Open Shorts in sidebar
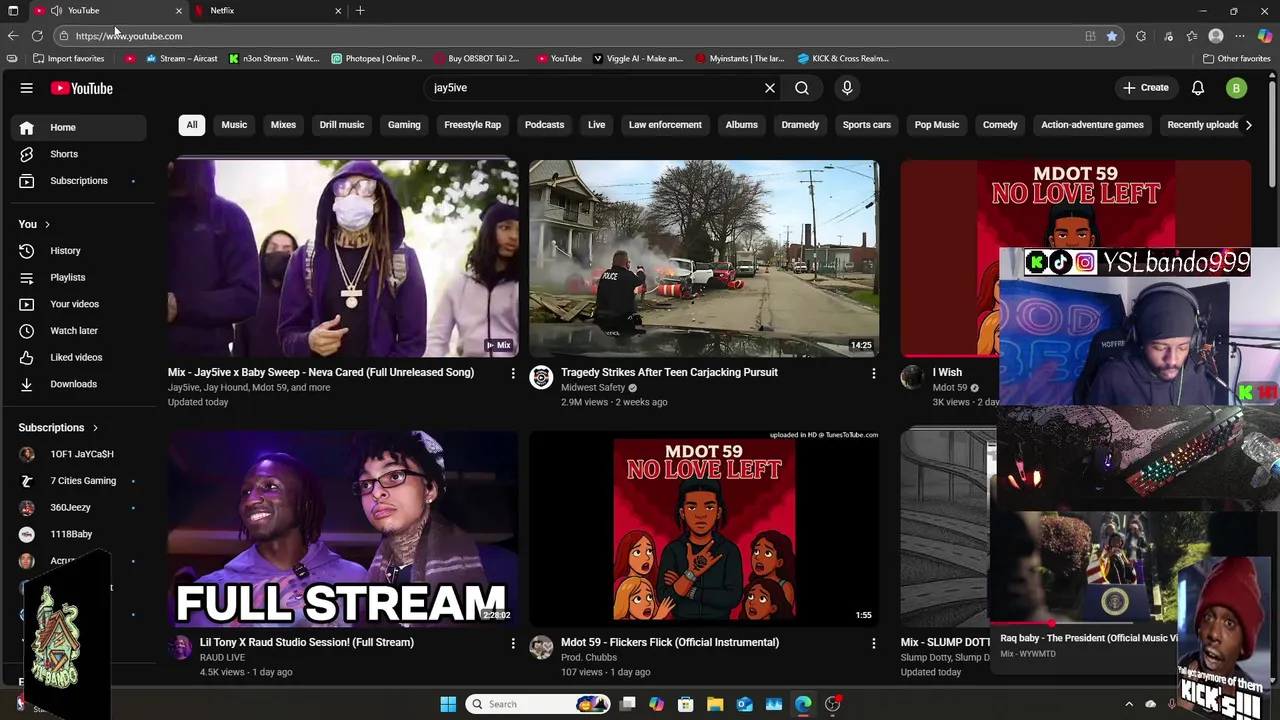This screenshot has height=720, width=1280. [x=80, y=154]
